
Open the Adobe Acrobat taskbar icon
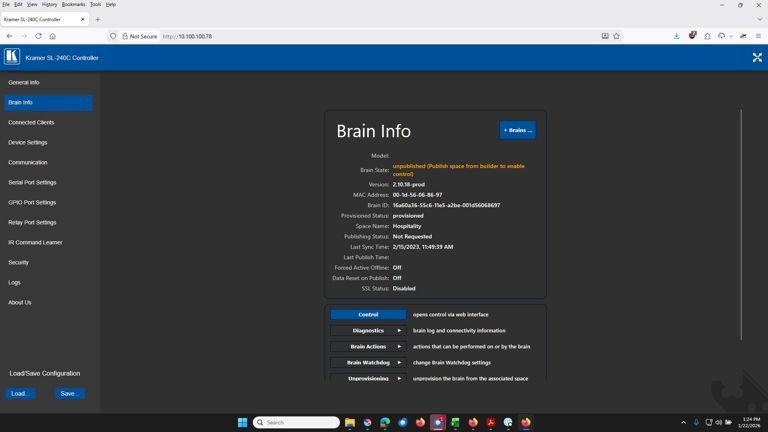(490, 422)
